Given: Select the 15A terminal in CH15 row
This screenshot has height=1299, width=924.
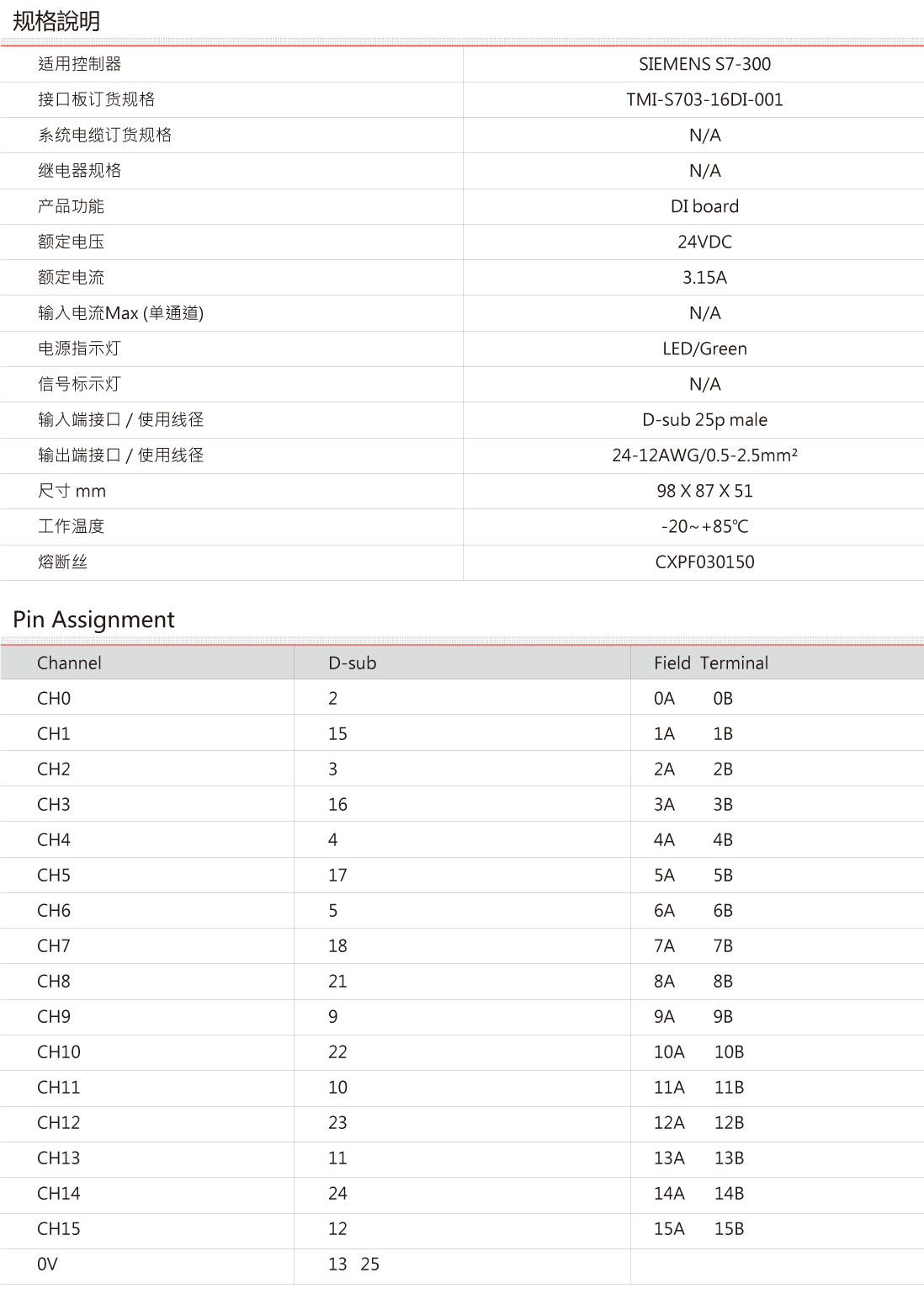Looking at the screenshot, I should point(669,1228).
